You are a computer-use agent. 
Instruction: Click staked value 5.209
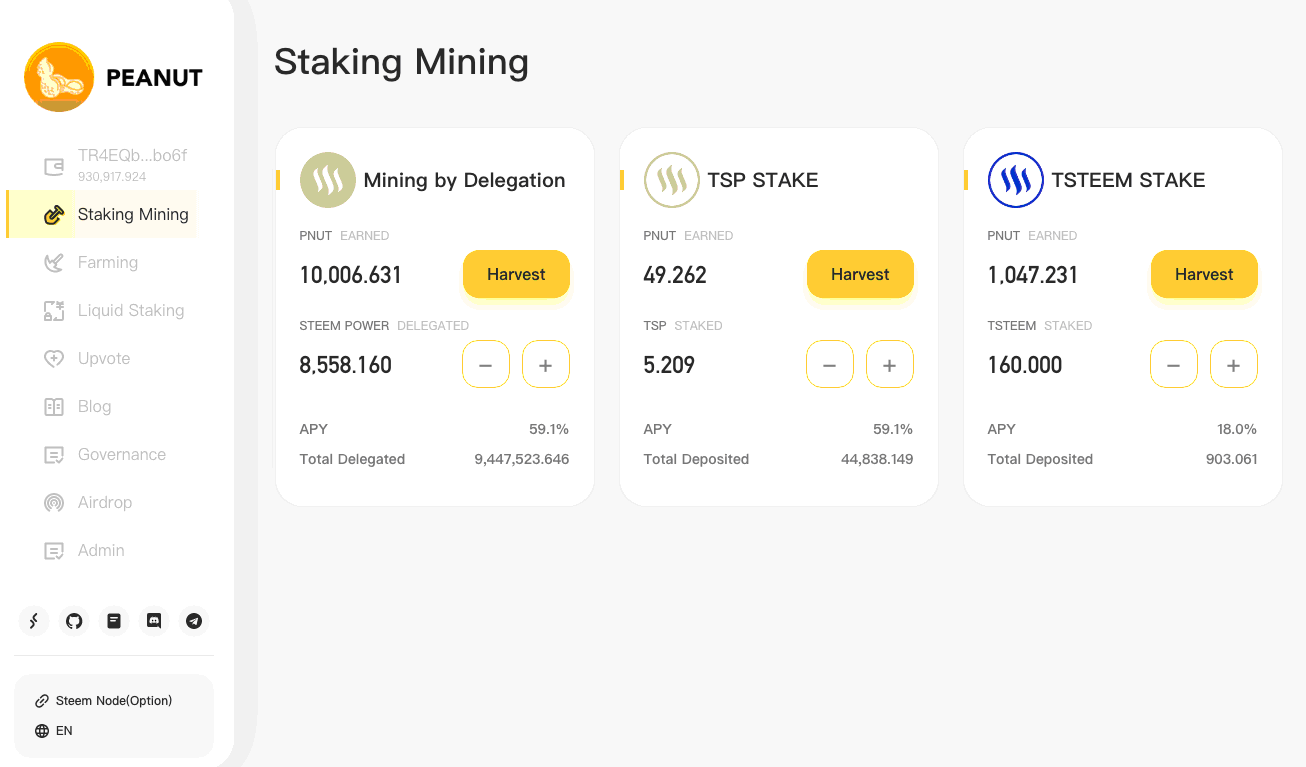point(669,365)
